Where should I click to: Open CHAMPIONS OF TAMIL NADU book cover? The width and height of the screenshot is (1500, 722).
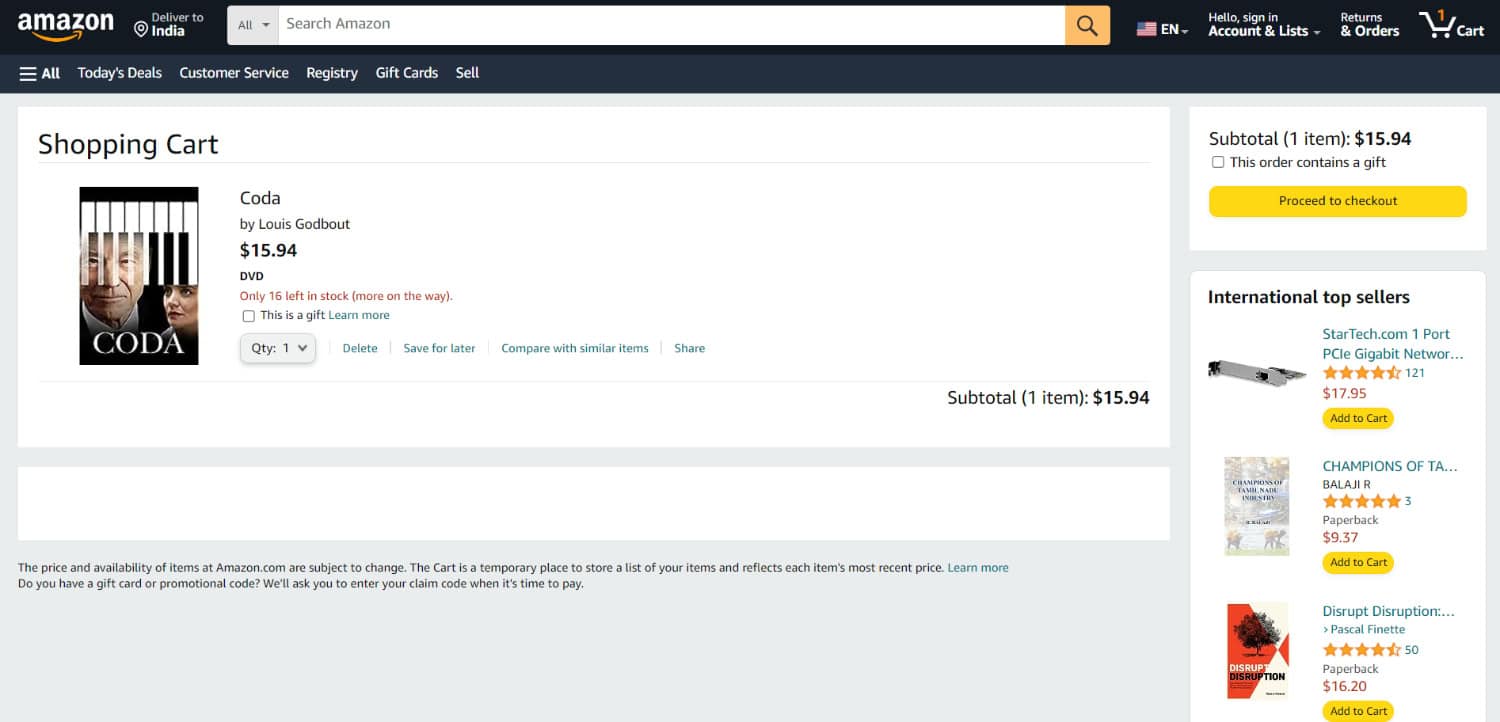[1257, 506]
